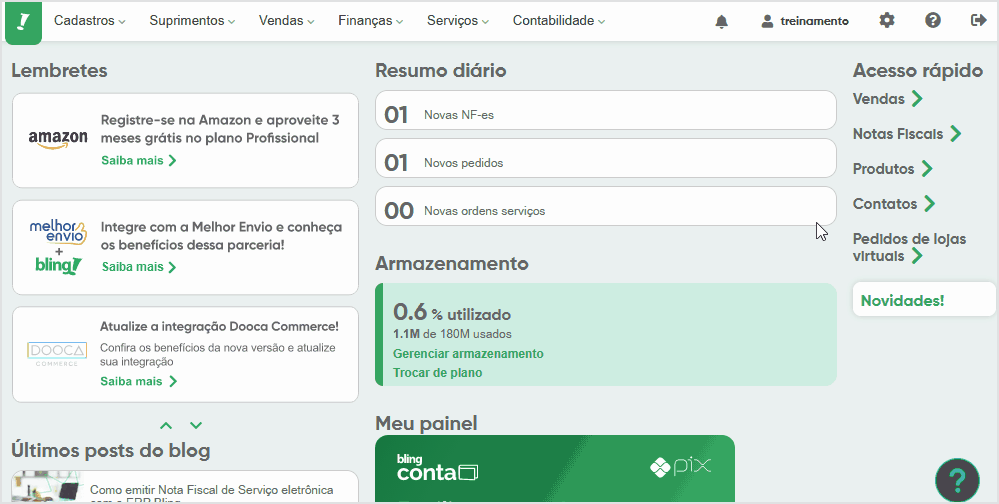Expand the Cadastros menu

89,20
